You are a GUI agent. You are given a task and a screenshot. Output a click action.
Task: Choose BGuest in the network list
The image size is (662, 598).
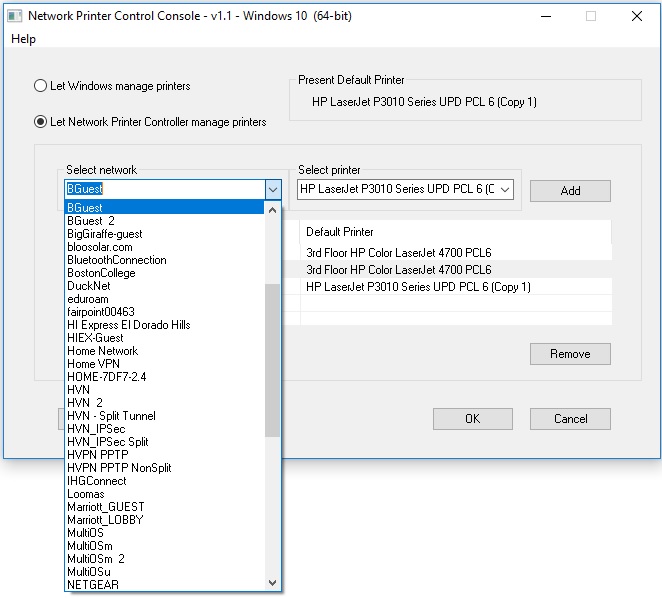pos(165,208)
